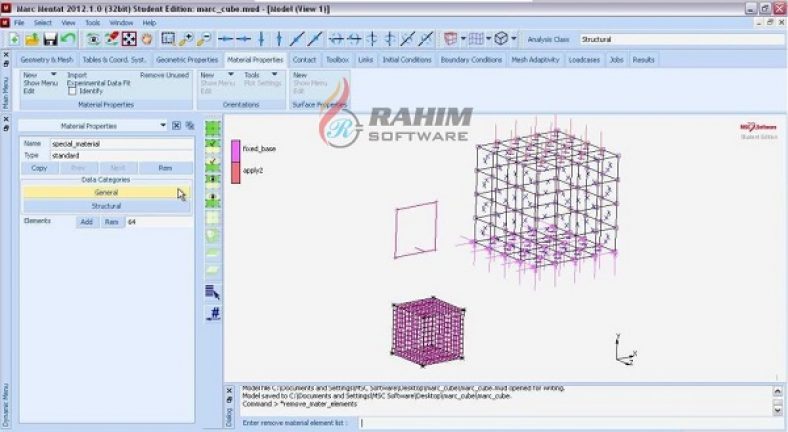788x432 pixels.
Task: Tick the Identify checkbox
Action: pyautogui.click(x=72, y=91)
